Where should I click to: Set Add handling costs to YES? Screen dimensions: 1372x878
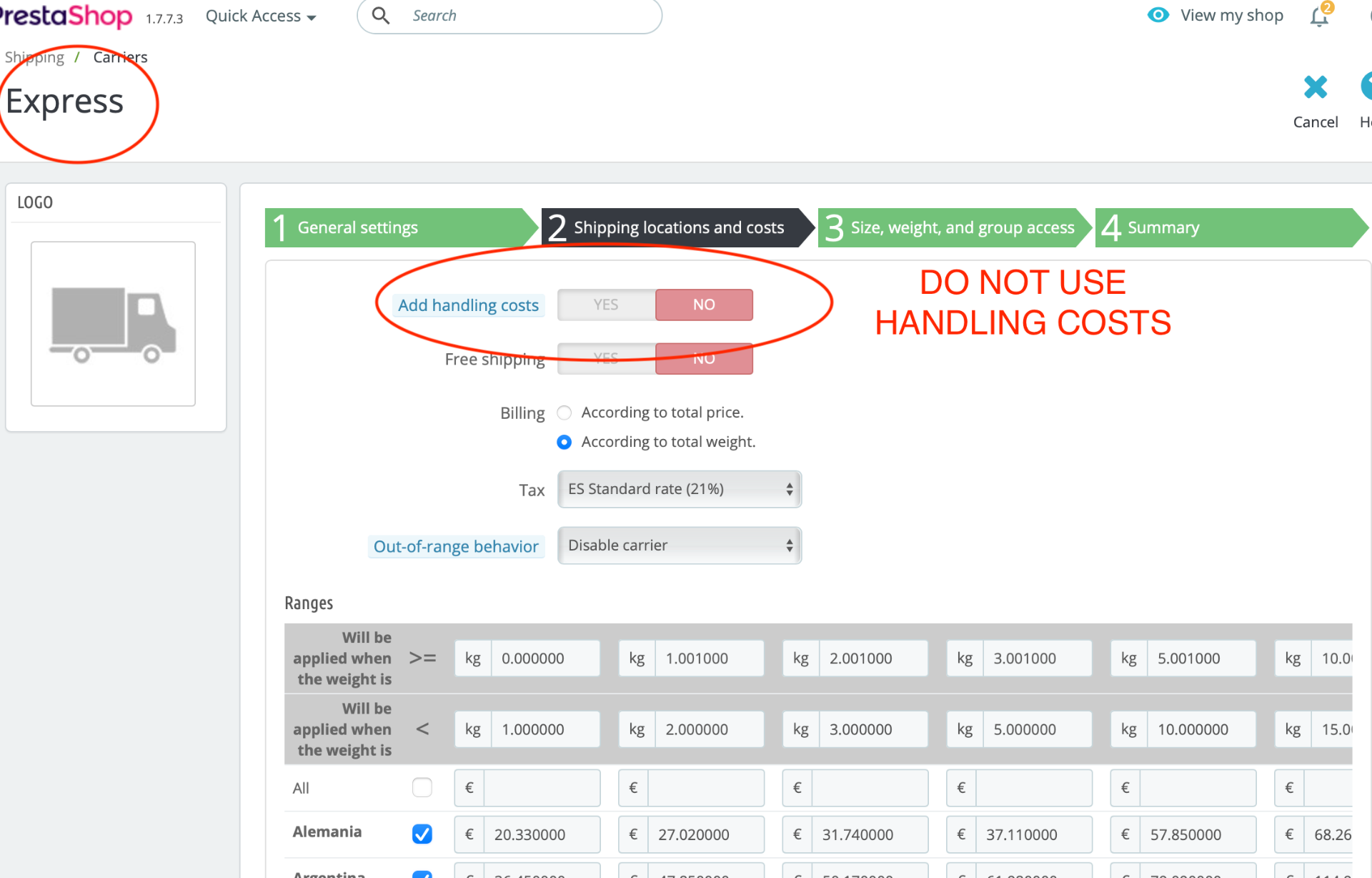(606, 305)
